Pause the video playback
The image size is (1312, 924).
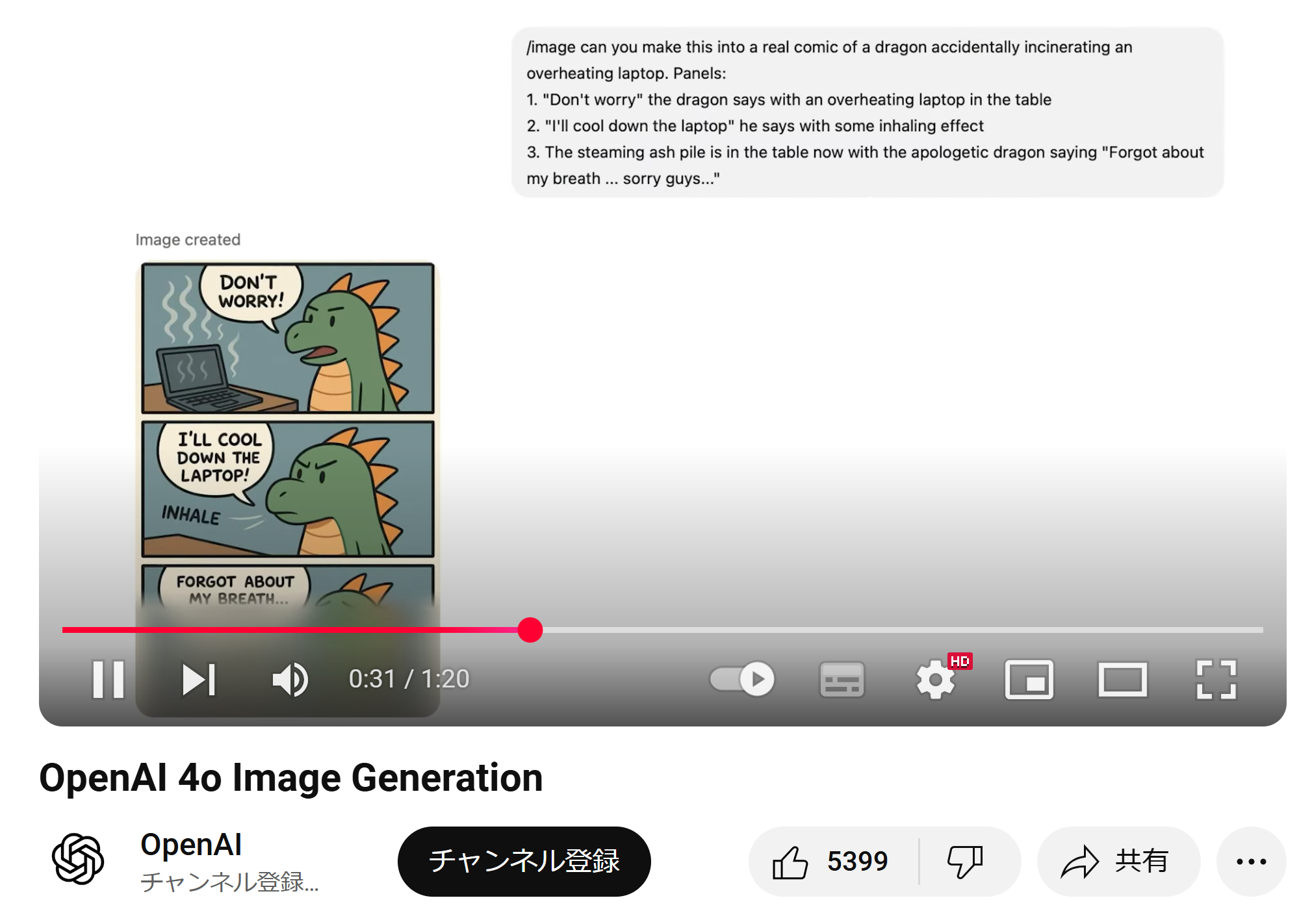pos(108,679)
